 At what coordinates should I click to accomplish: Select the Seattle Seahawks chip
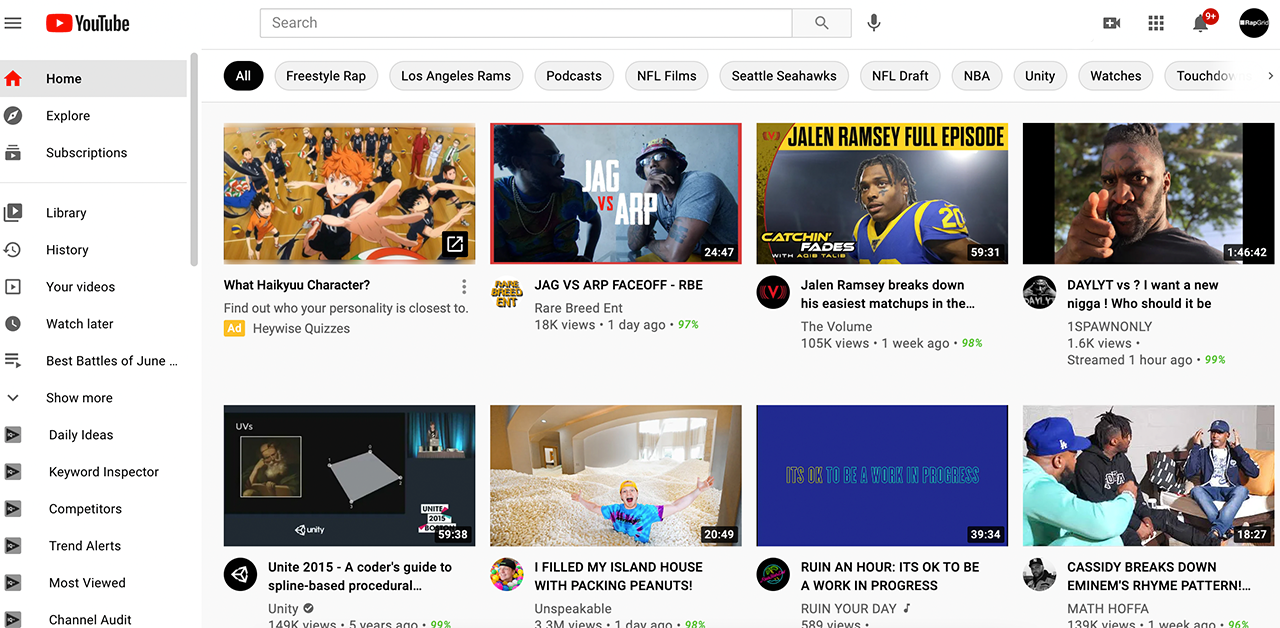point(784,76)
